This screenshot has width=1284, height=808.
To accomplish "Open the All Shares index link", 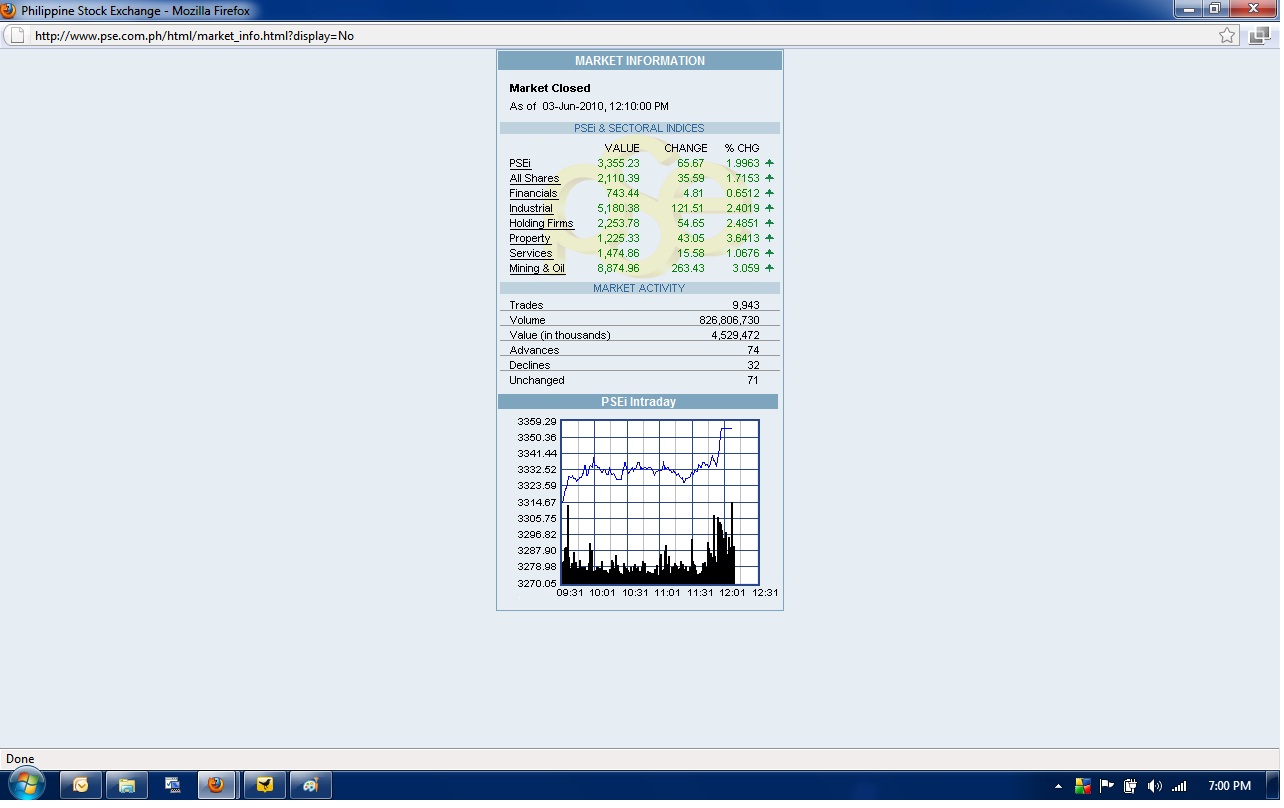I will (x=534, y=179).
